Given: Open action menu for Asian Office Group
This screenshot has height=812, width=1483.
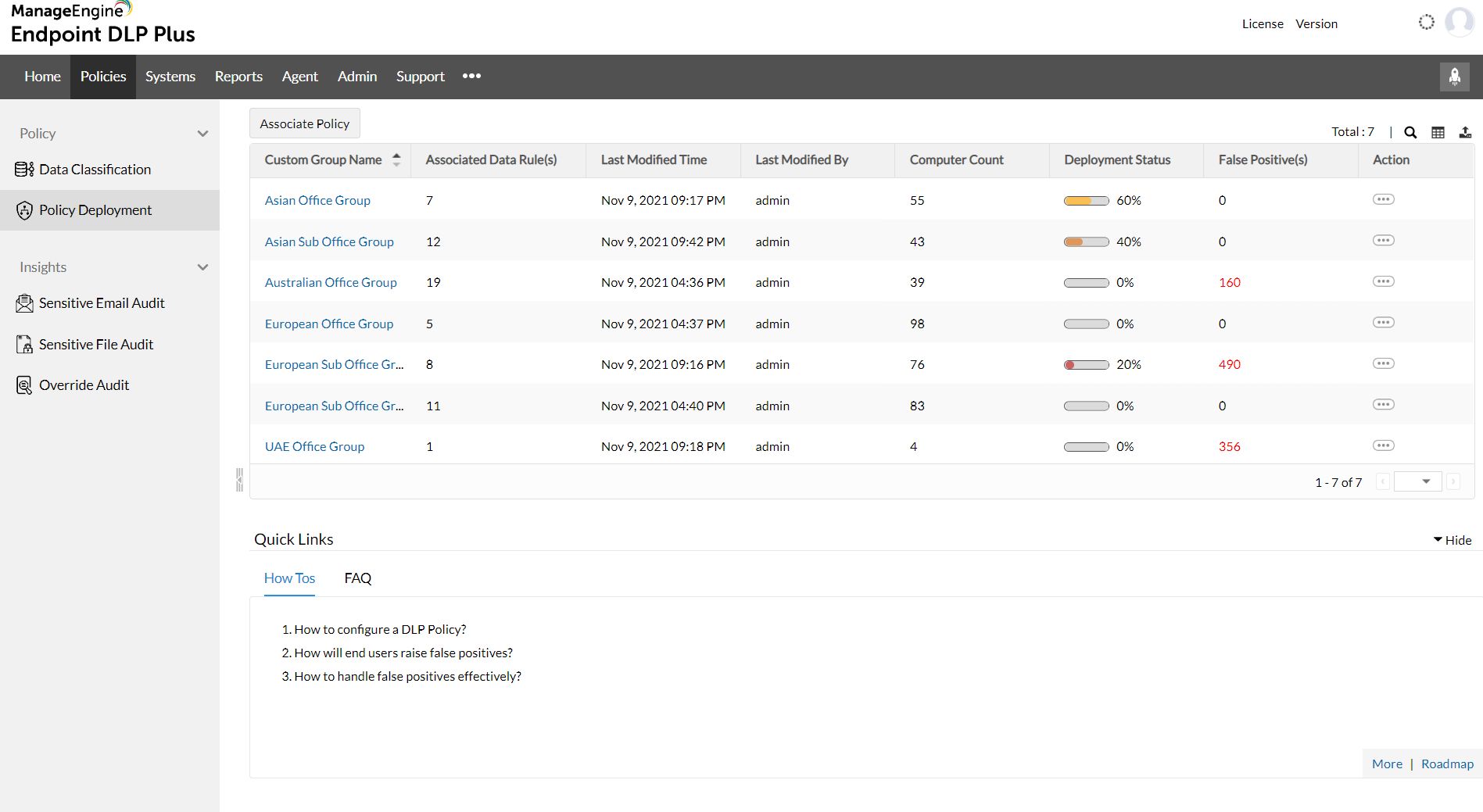Looking at the screenshot, I should click(1383, 199).
